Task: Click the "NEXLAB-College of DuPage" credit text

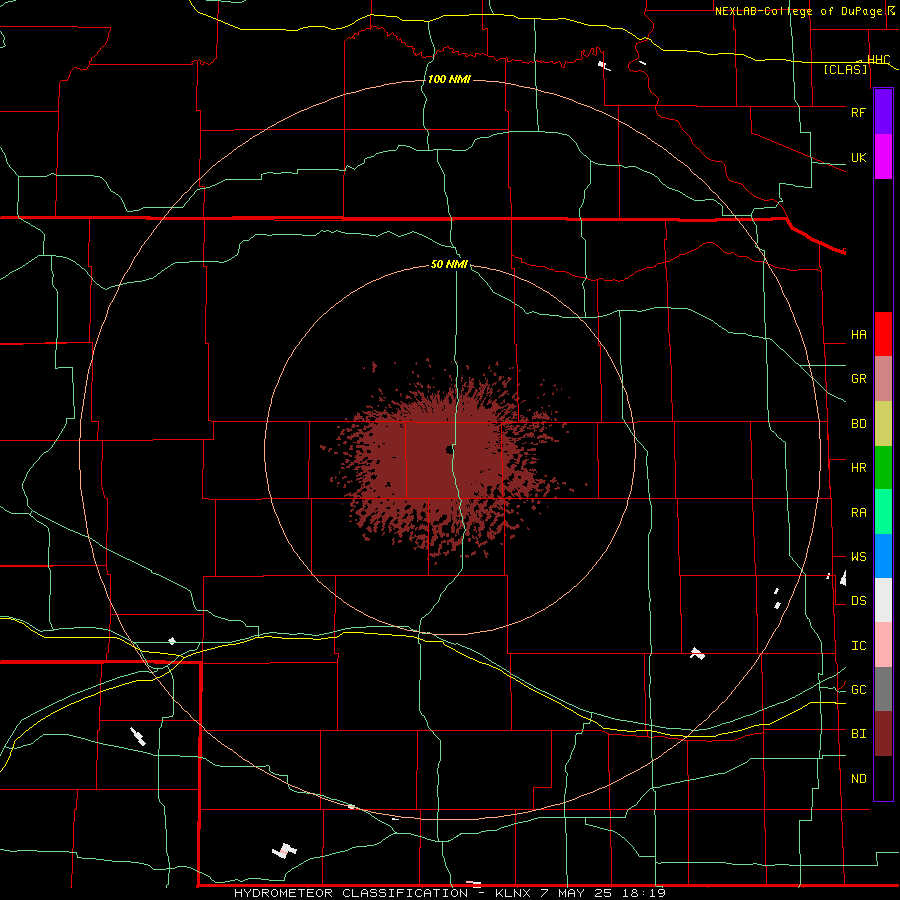Action: tap(798, 11)
